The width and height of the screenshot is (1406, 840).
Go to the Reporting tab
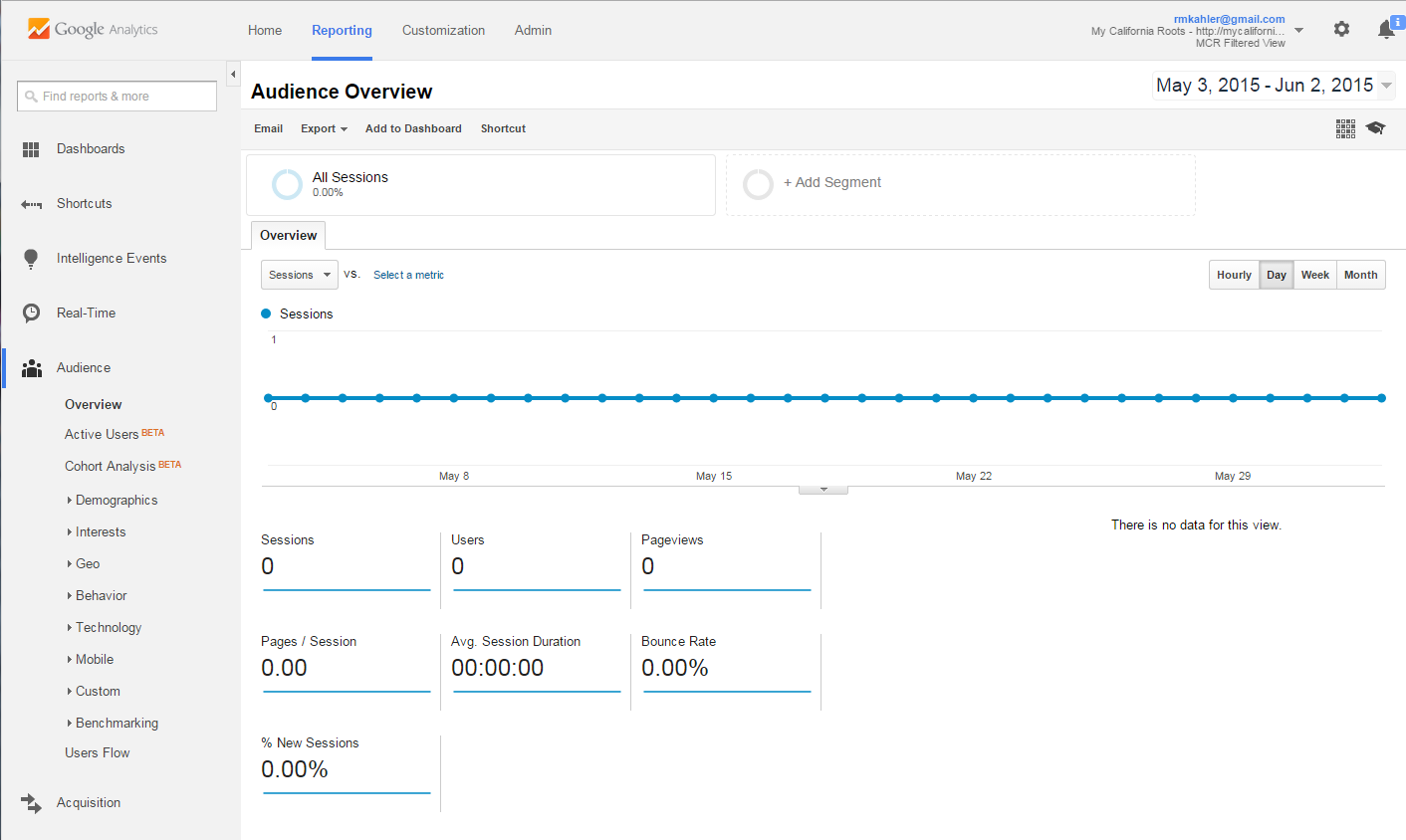342,30
